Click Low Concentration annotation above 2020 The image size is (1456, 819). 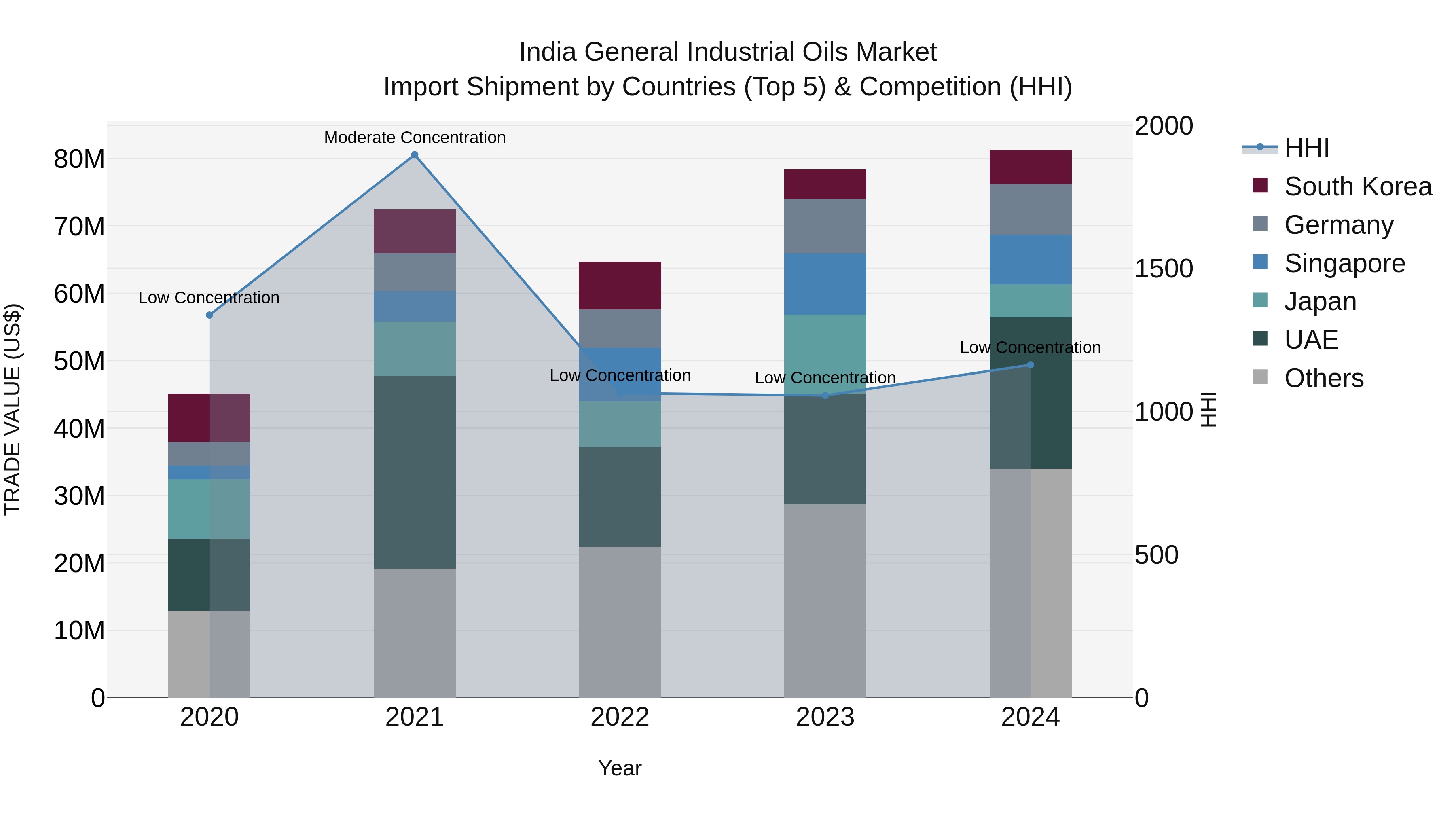pos(209,298)
